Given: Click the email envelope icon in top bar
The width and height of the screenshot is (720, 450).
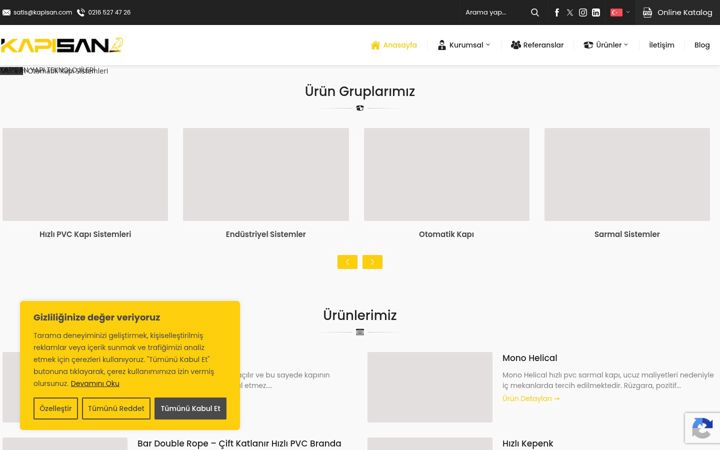Looking at the screenshot, I should [6, 12].
